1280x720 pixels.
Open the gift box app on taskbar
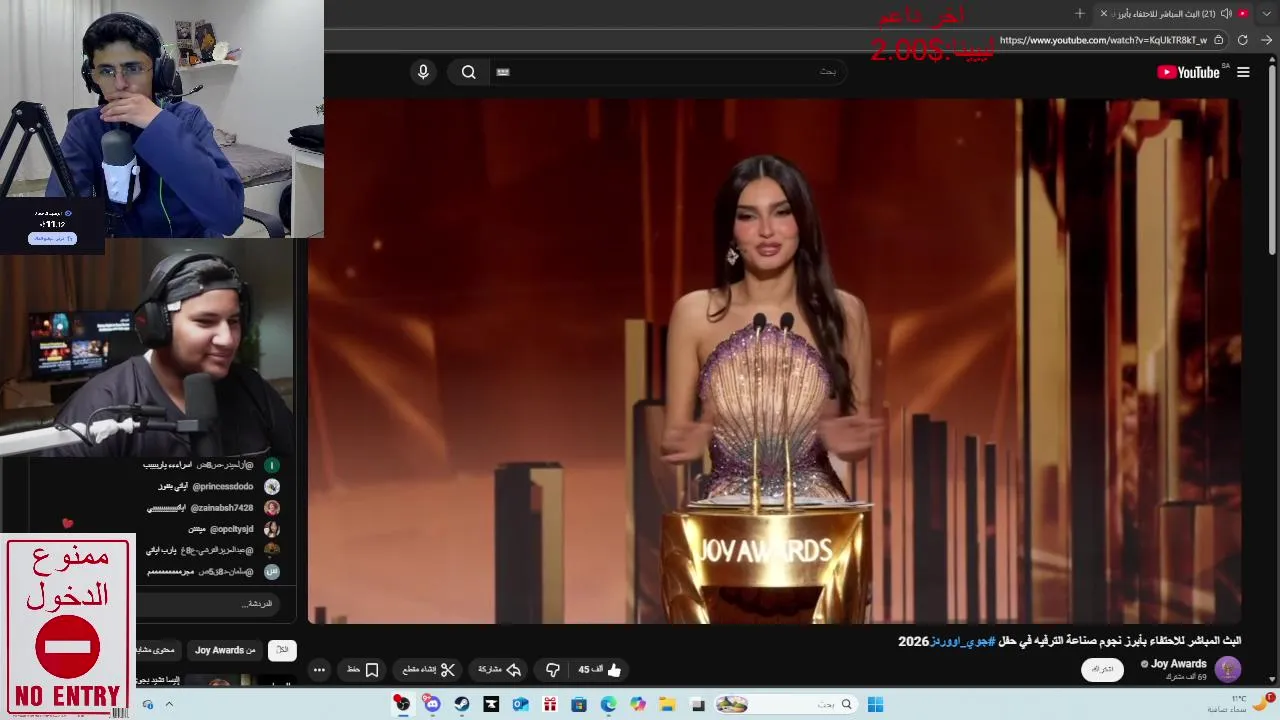[x=550, y=704]
